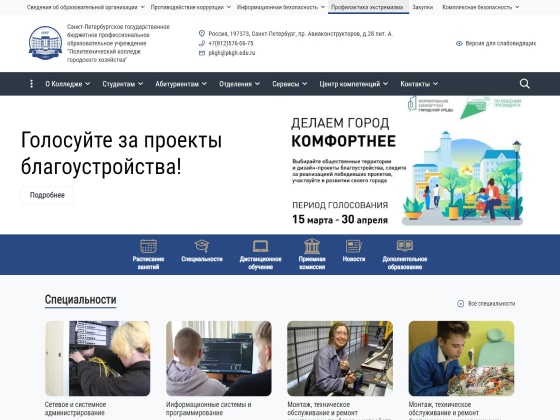Click the email pkgh@pkgh.edu.ru link
The width and height of the screenshot is (560, 420).
[x=232, y=53]
